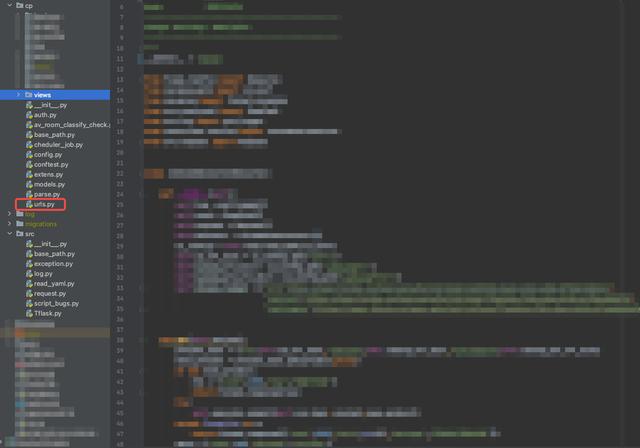Open urls.py in the project tree

click(44, 204)
